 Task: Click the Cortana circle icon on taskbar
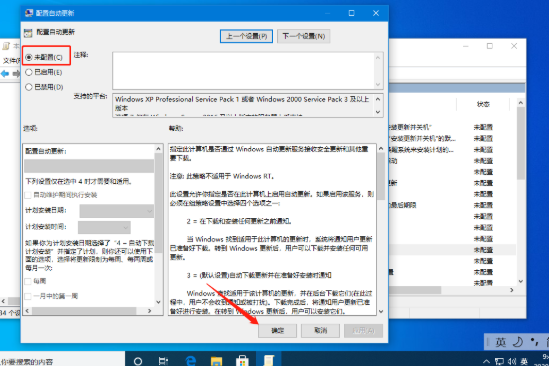coord(138,361)
